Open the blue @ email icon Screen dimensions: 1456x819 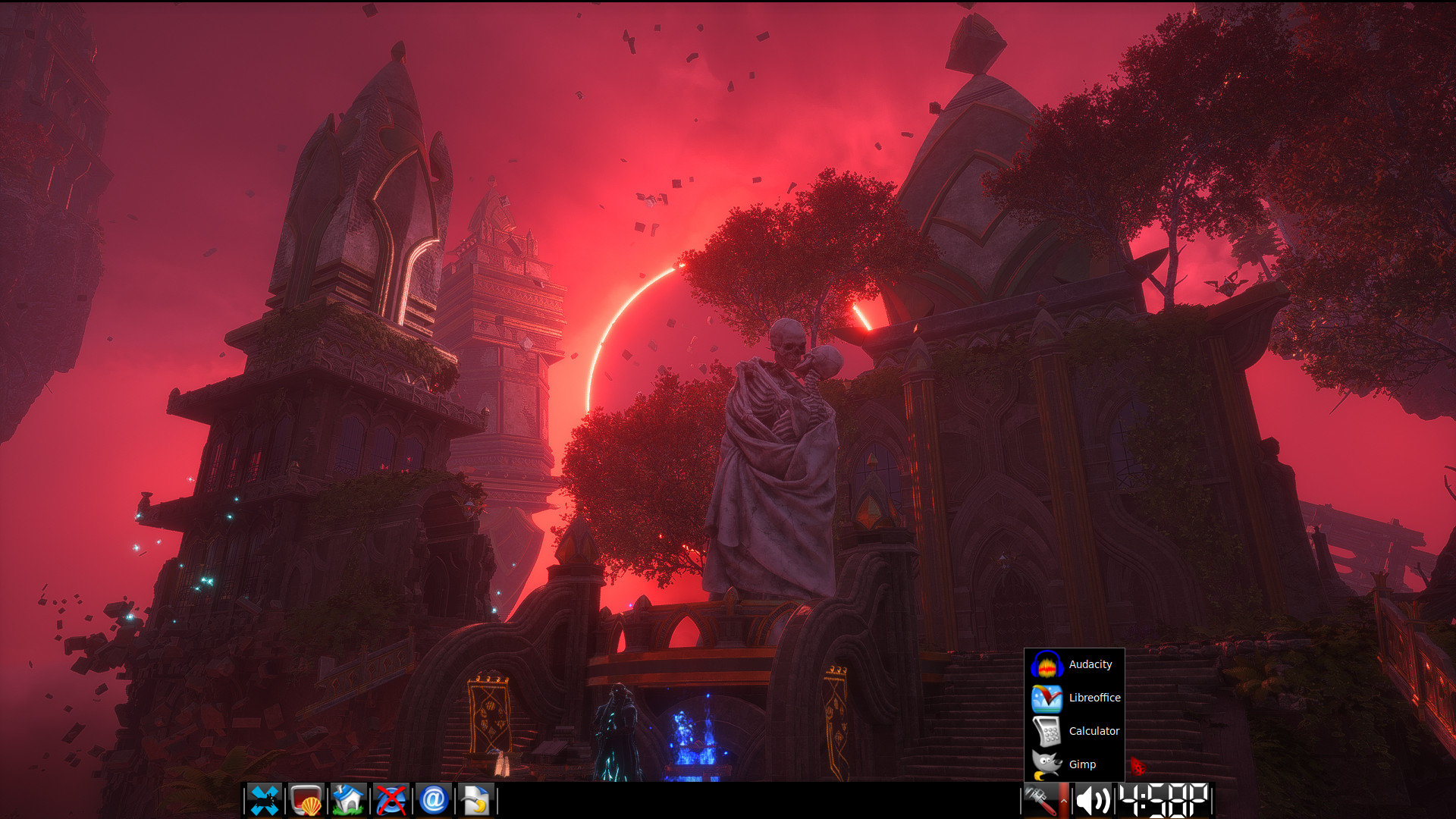[433, 800]
